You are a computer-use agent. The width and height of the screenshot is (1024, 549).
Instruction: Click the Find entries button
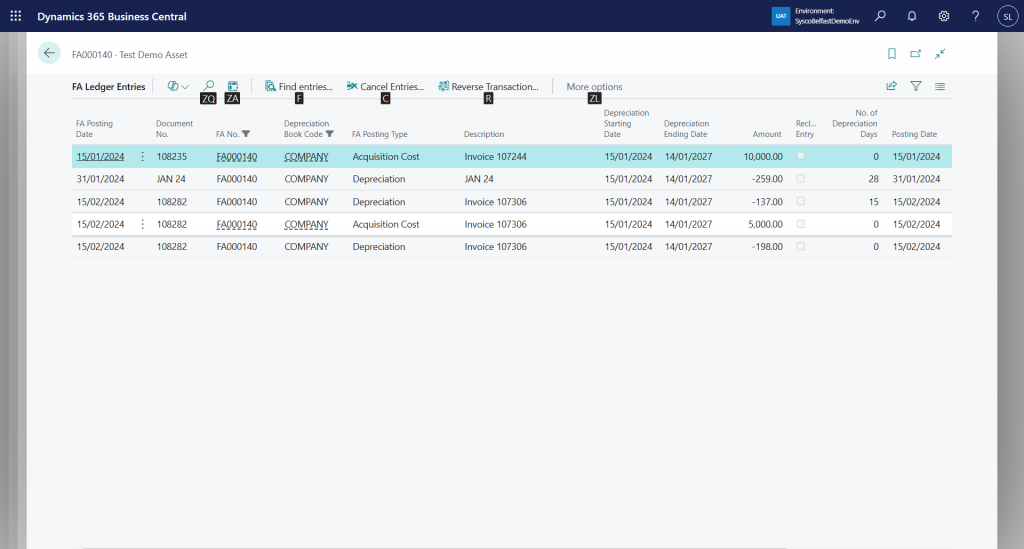[298, 87]
